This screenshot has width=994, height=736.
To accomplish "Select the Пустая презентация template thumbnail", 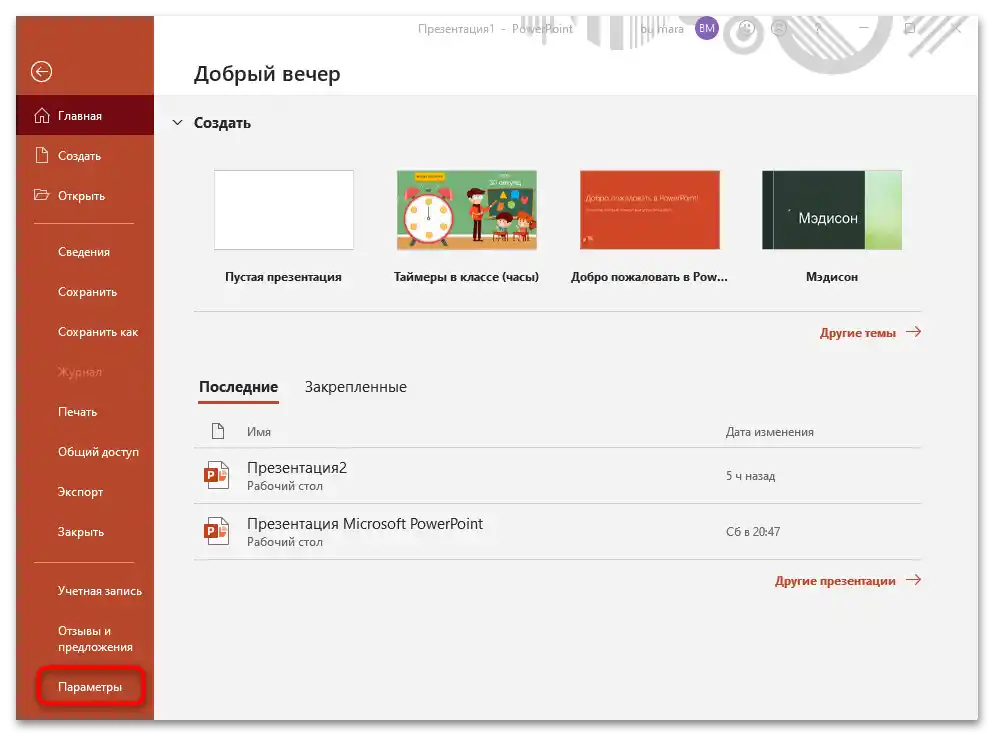I will [283, 210].
